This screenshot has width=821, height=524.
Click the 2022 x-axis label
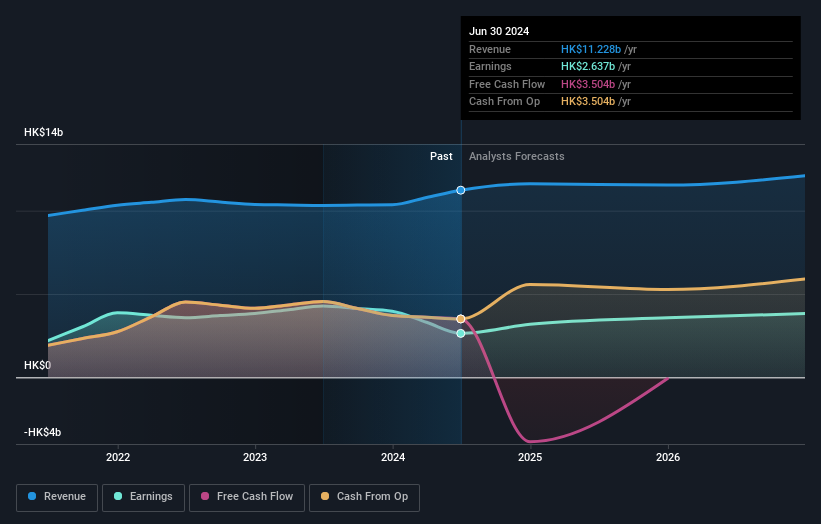pyautogui.click(x=118, y=457)
